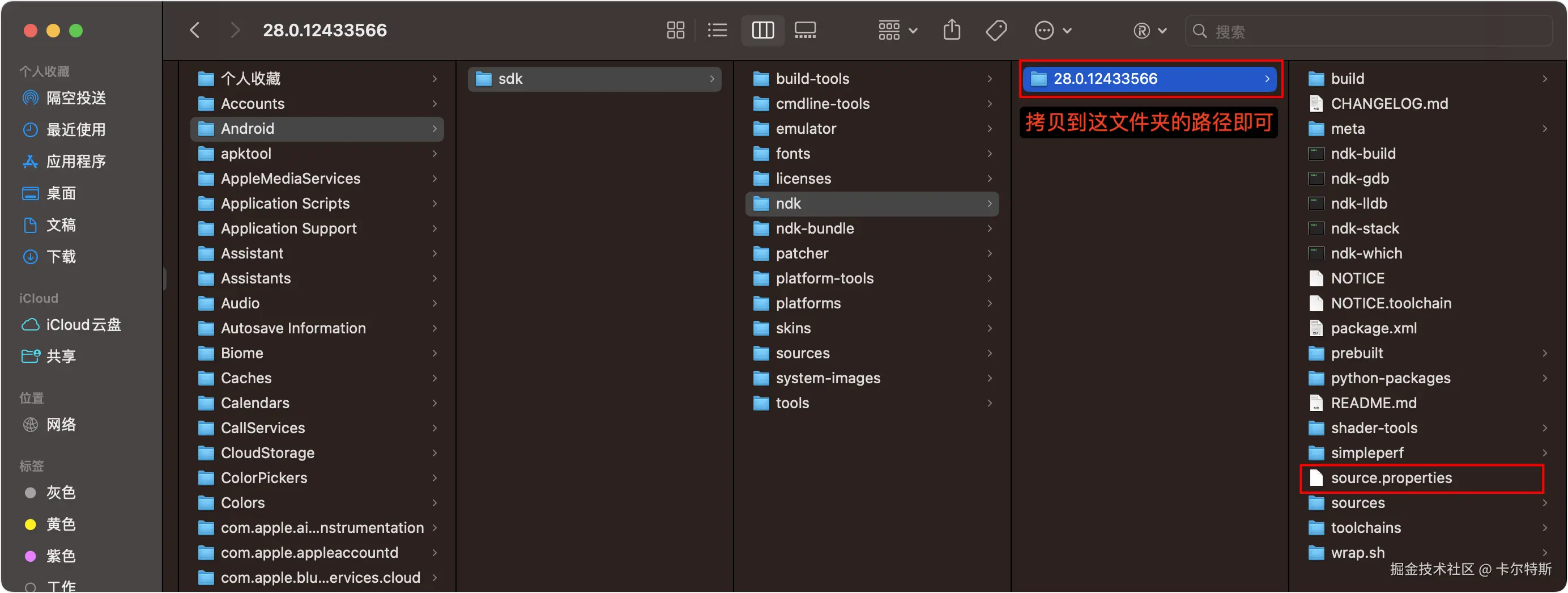Select the build-tools folder
Viewport: 1568px width, 593px height.
pyautogui.click(x=872, y=79)
